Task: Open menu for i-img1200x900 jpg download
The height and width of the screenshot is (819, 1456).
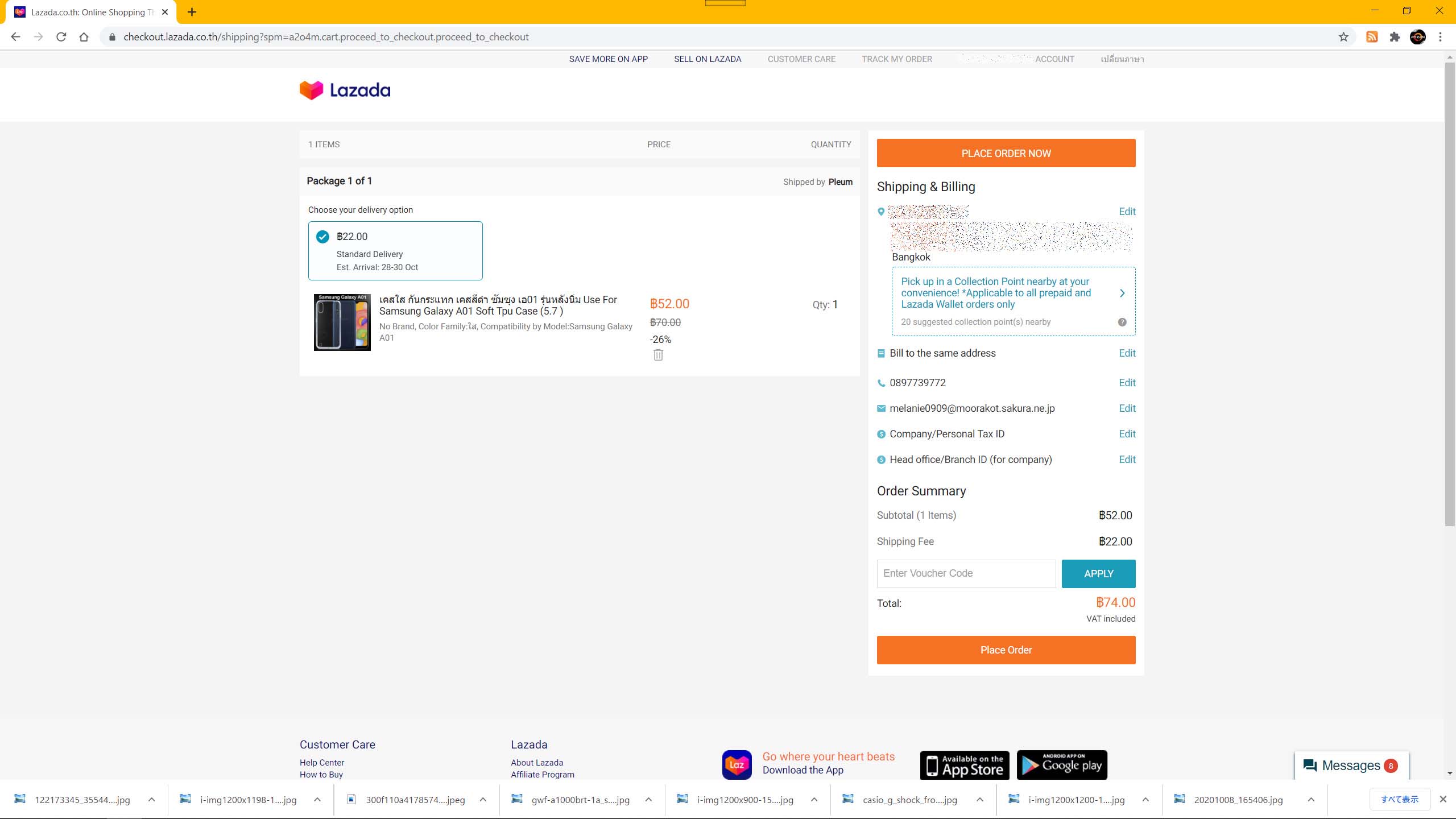Action: pyautogui.click(x=814, y=800)
